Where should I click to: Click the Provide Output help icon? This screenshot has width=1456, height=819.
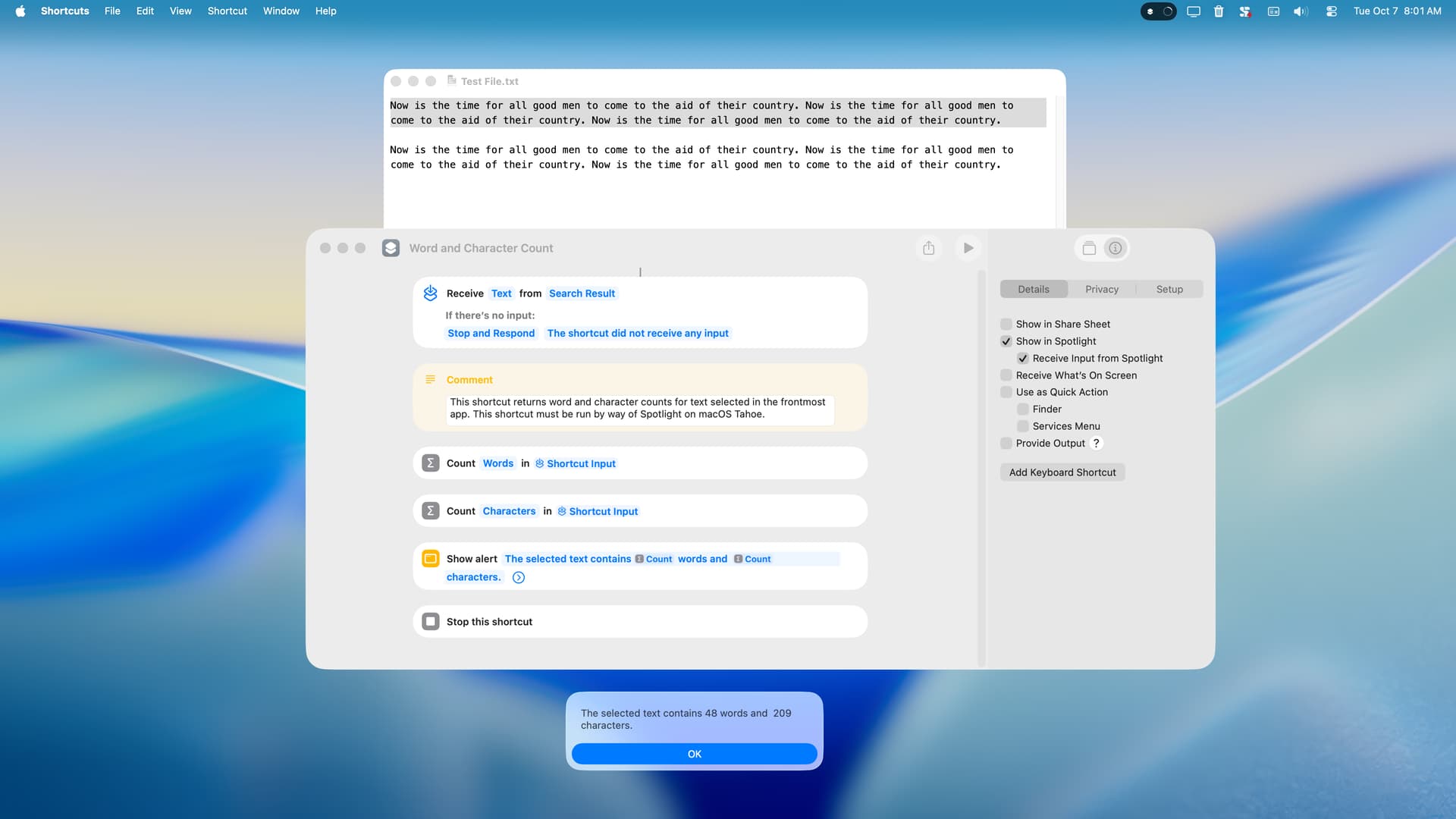click(1096, 444)
